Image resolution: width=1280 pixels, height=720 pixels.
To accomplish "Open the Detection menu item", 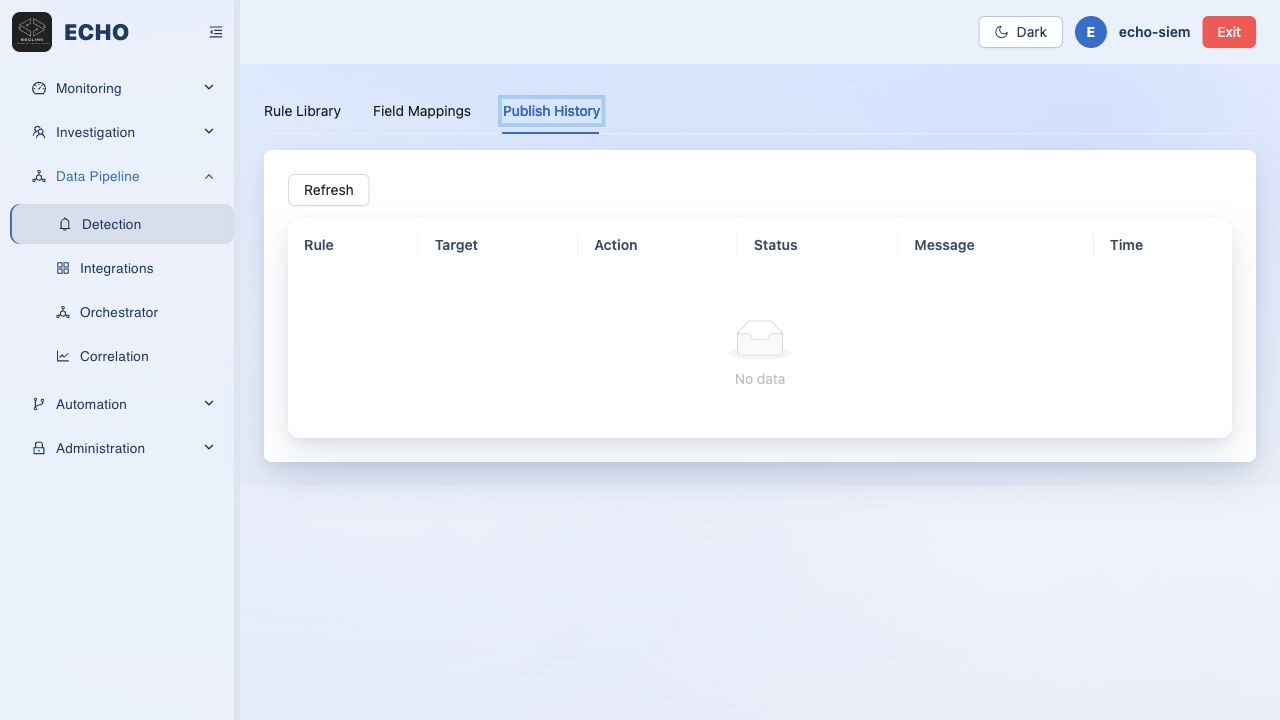I will 122,224.
